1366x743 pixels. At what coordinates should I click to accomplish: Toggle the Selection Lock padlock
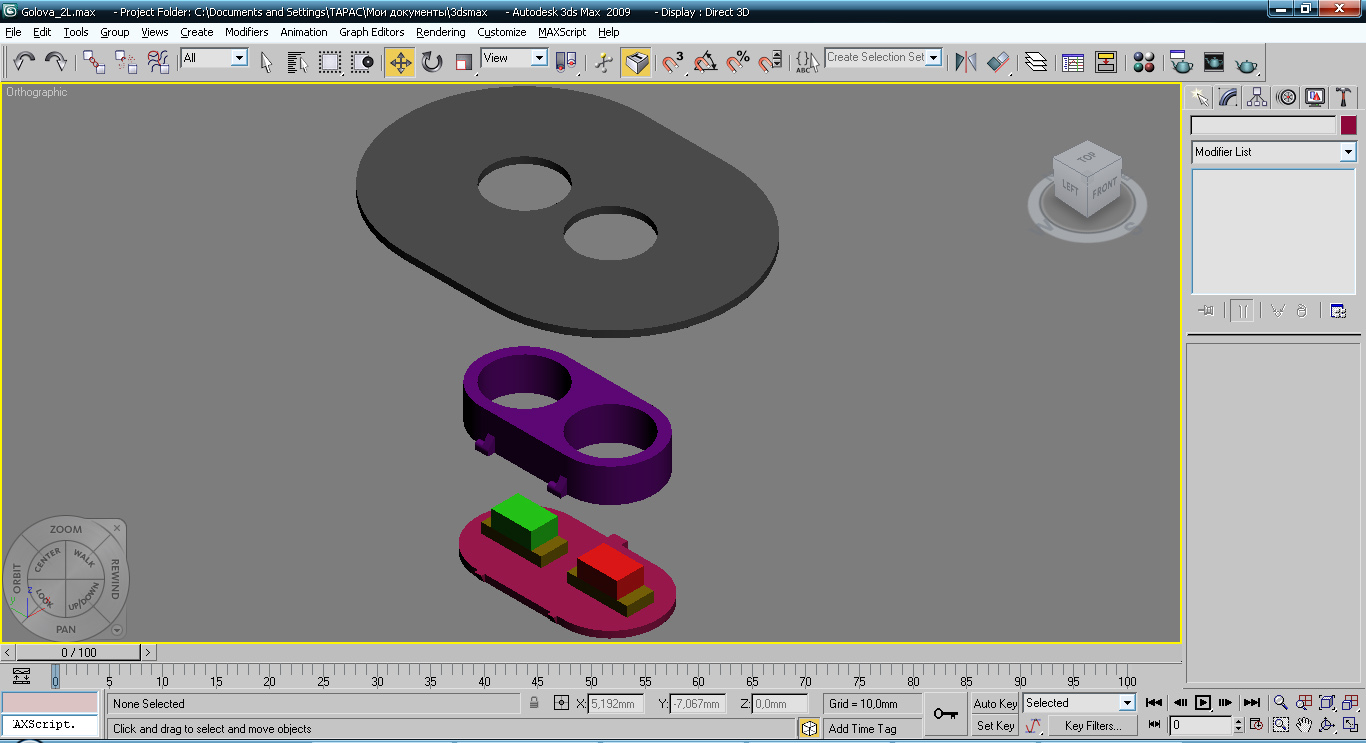click(535, 704)
